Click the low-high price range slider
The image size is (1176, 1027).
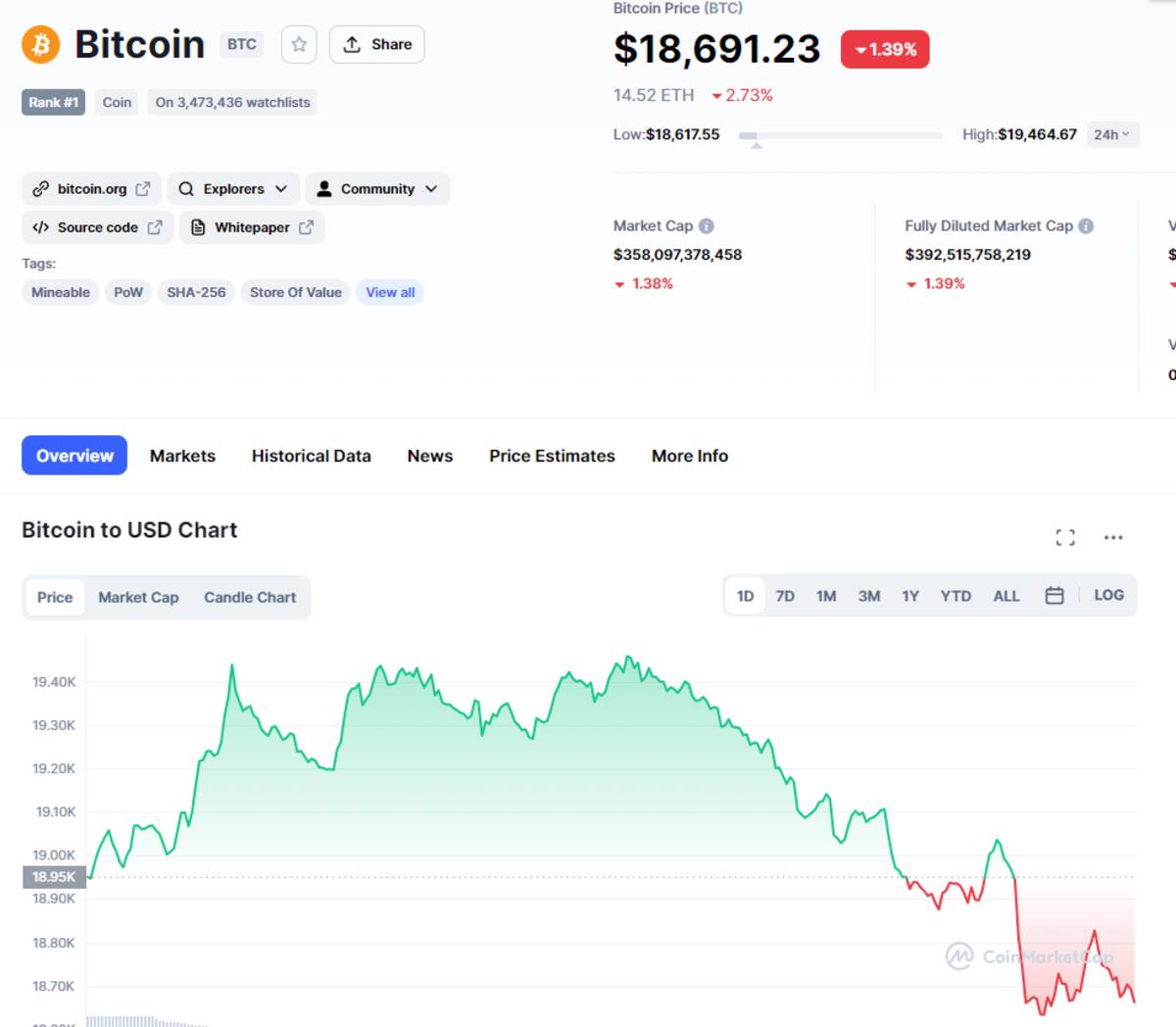841,135
